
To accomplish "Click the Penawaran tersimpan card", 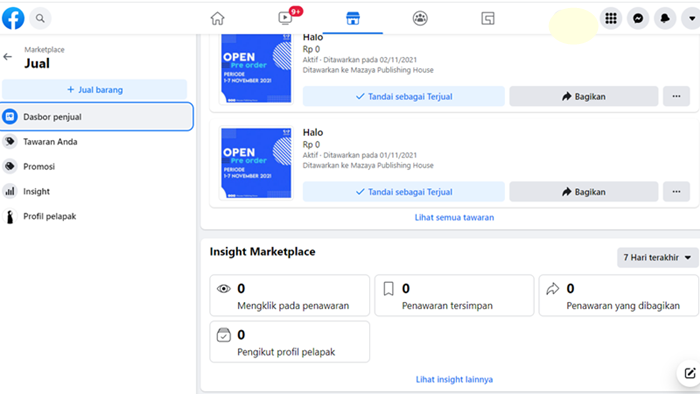I will point(454,295).
